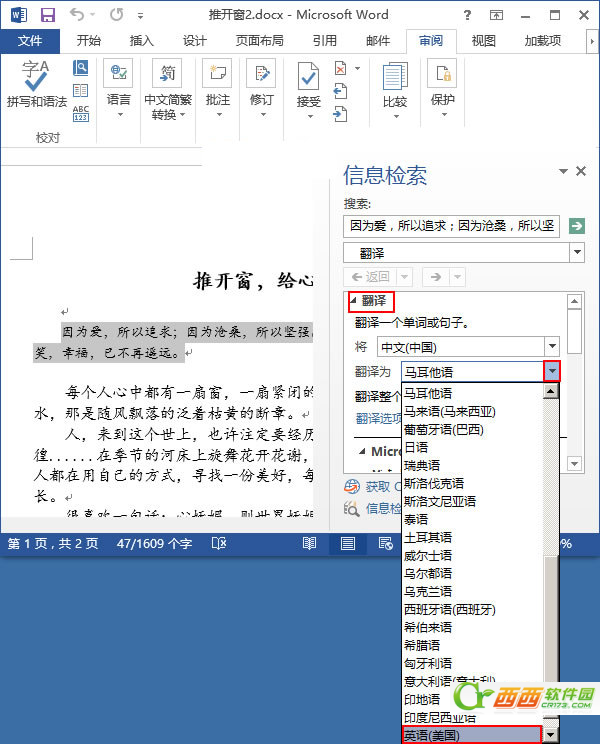Click the Research results scroll-down arrow

pyautogui.click(x=574, y=464)
